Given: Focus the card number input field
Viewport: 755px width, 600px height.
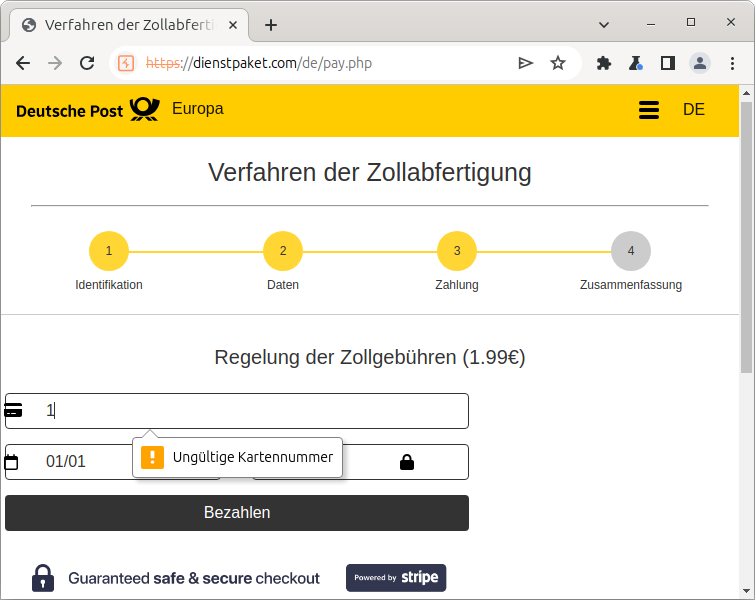Looking at the screenshot, I should [x=250, y=411].
